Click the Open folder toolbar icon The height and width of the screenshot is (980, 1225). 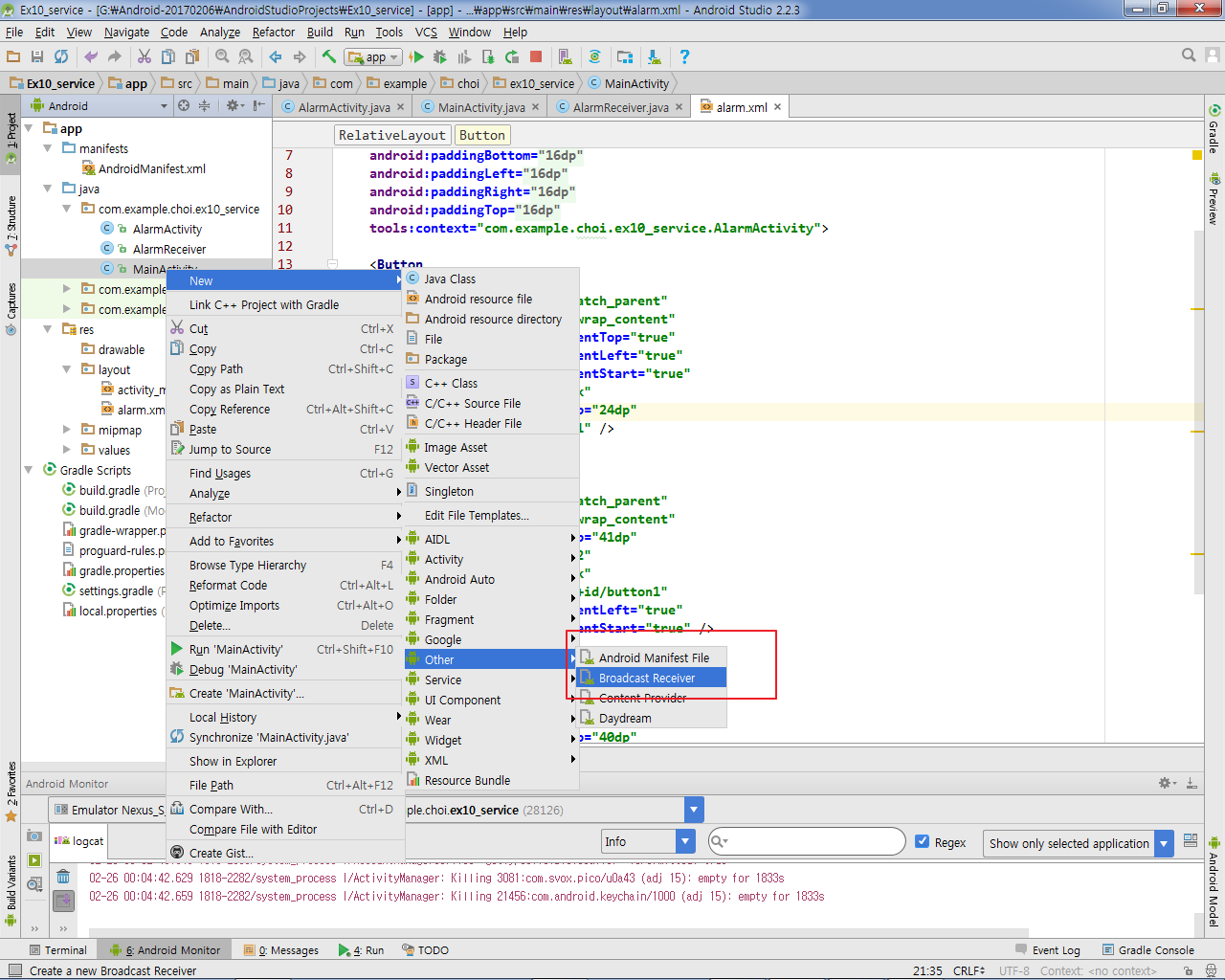[x=13, y=57]
